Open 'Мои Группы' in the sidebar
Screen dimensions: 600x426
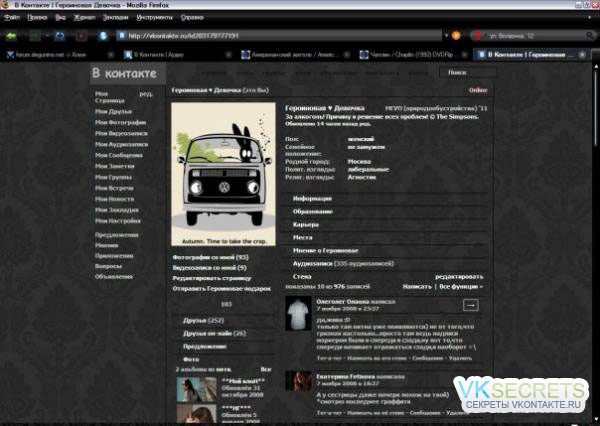point(113,177)
